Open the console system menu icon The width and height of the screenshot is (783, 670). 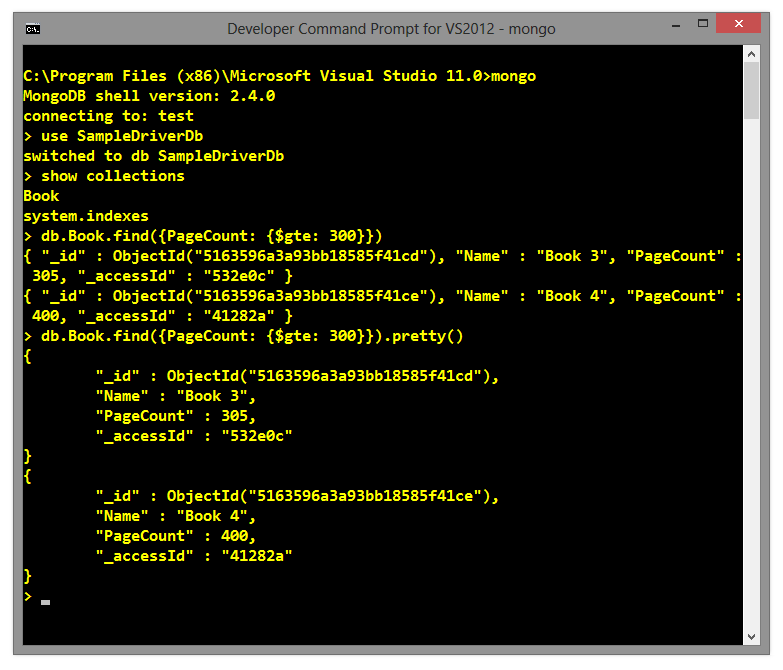32,29
